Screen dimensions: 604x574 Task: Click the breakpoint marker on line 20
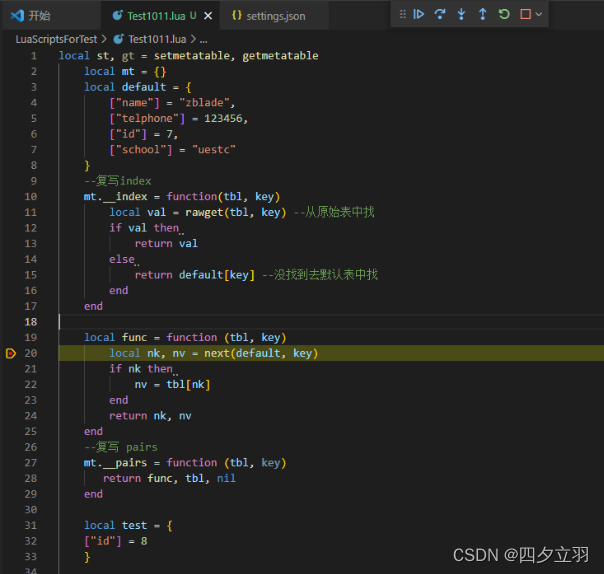click(11, 353)
